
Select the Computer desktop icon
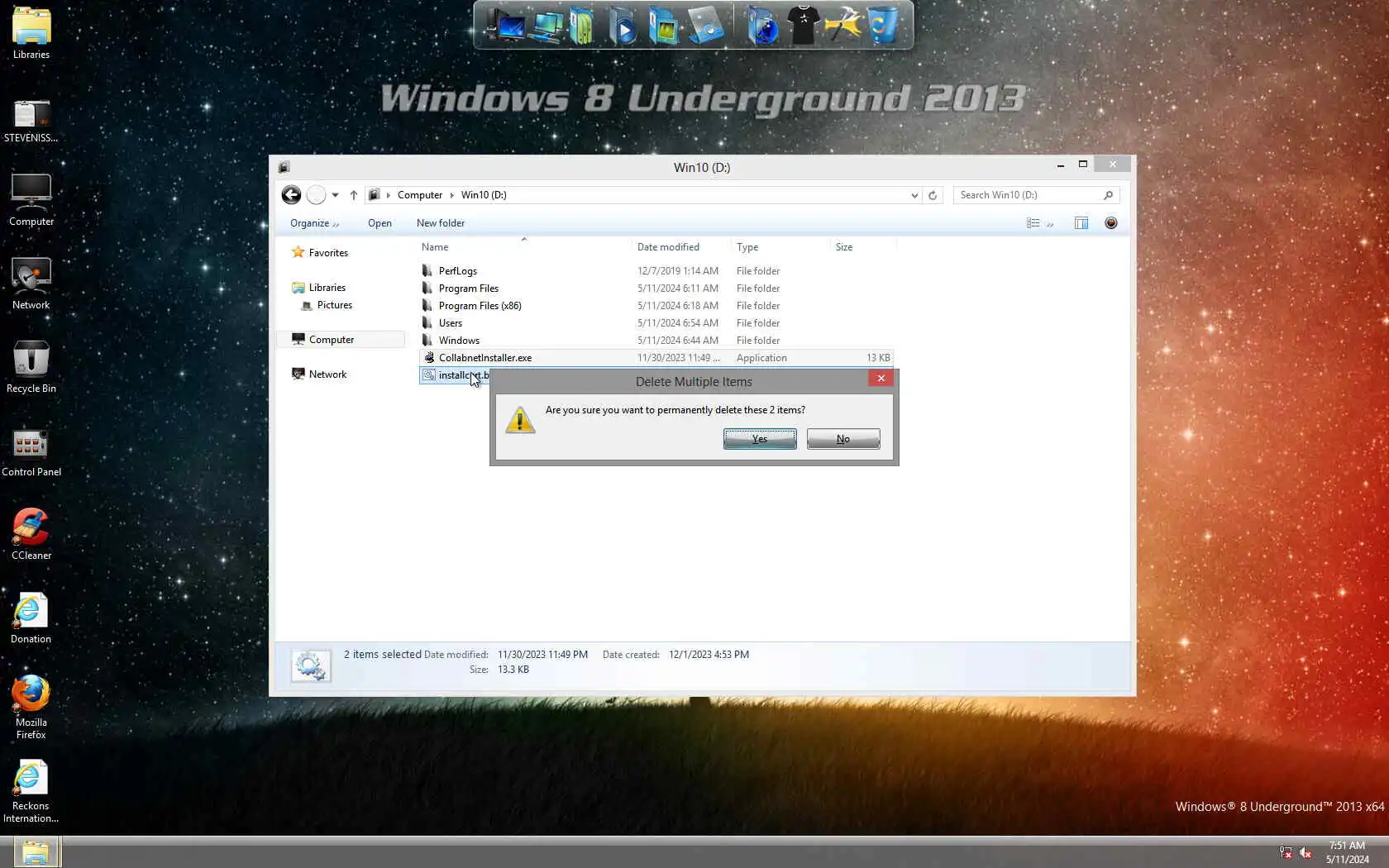pyautogui.click(x=31, y=200)
